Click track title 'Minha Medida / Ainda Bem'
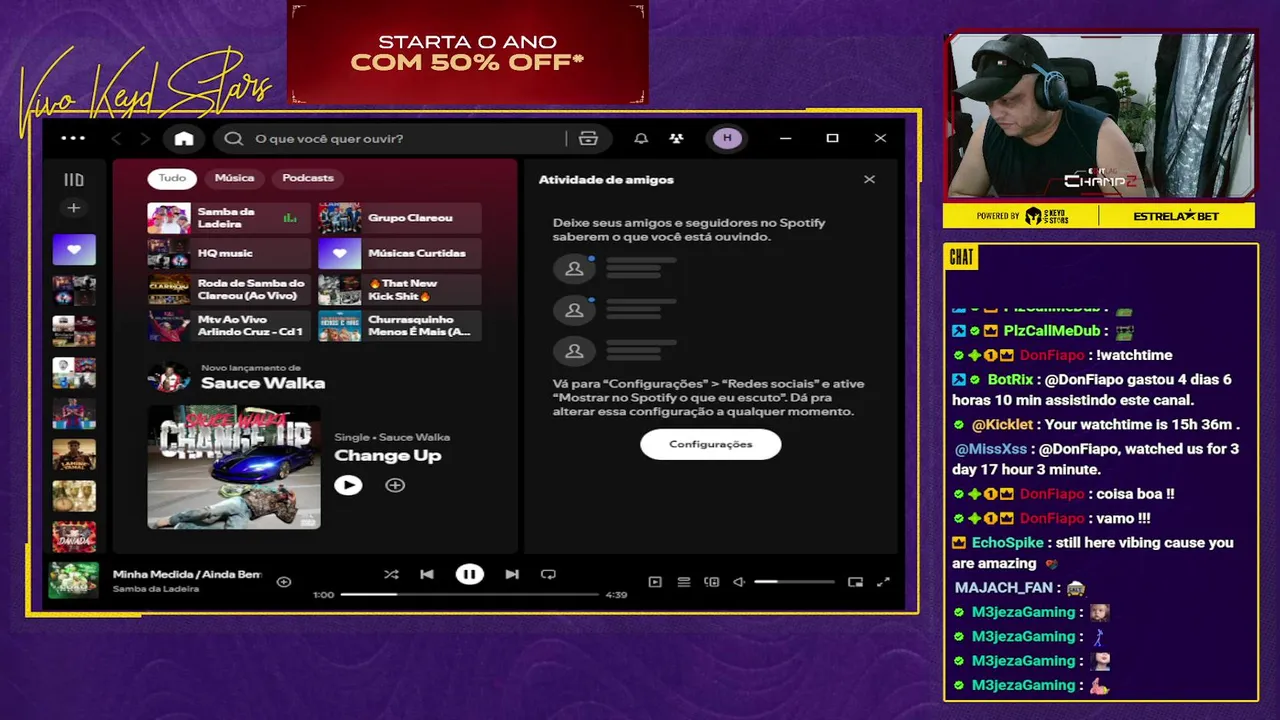Viewport: 1280px width, 720px height. tap(187, 574)
